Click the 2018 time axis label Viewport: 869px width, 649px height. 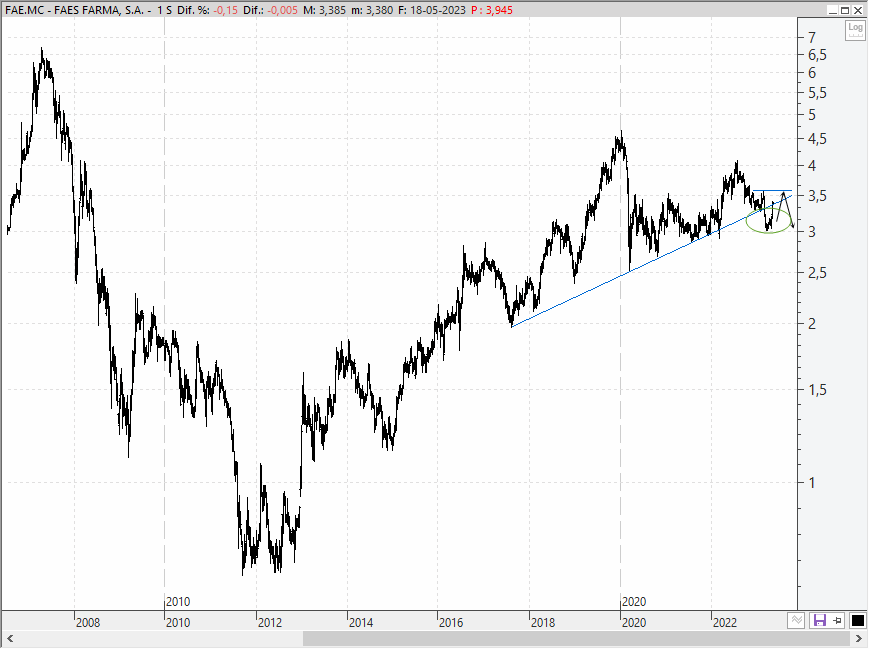[x=543, y=622]
